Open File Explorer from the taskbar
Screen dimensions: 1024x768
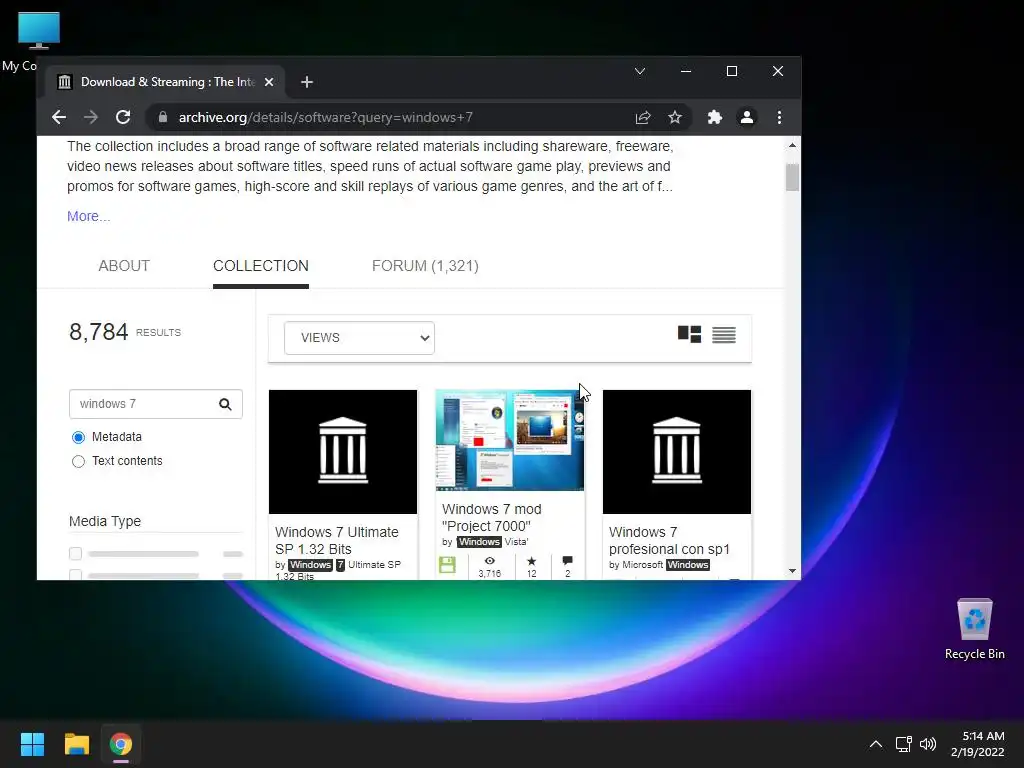(x=76, y=744)
